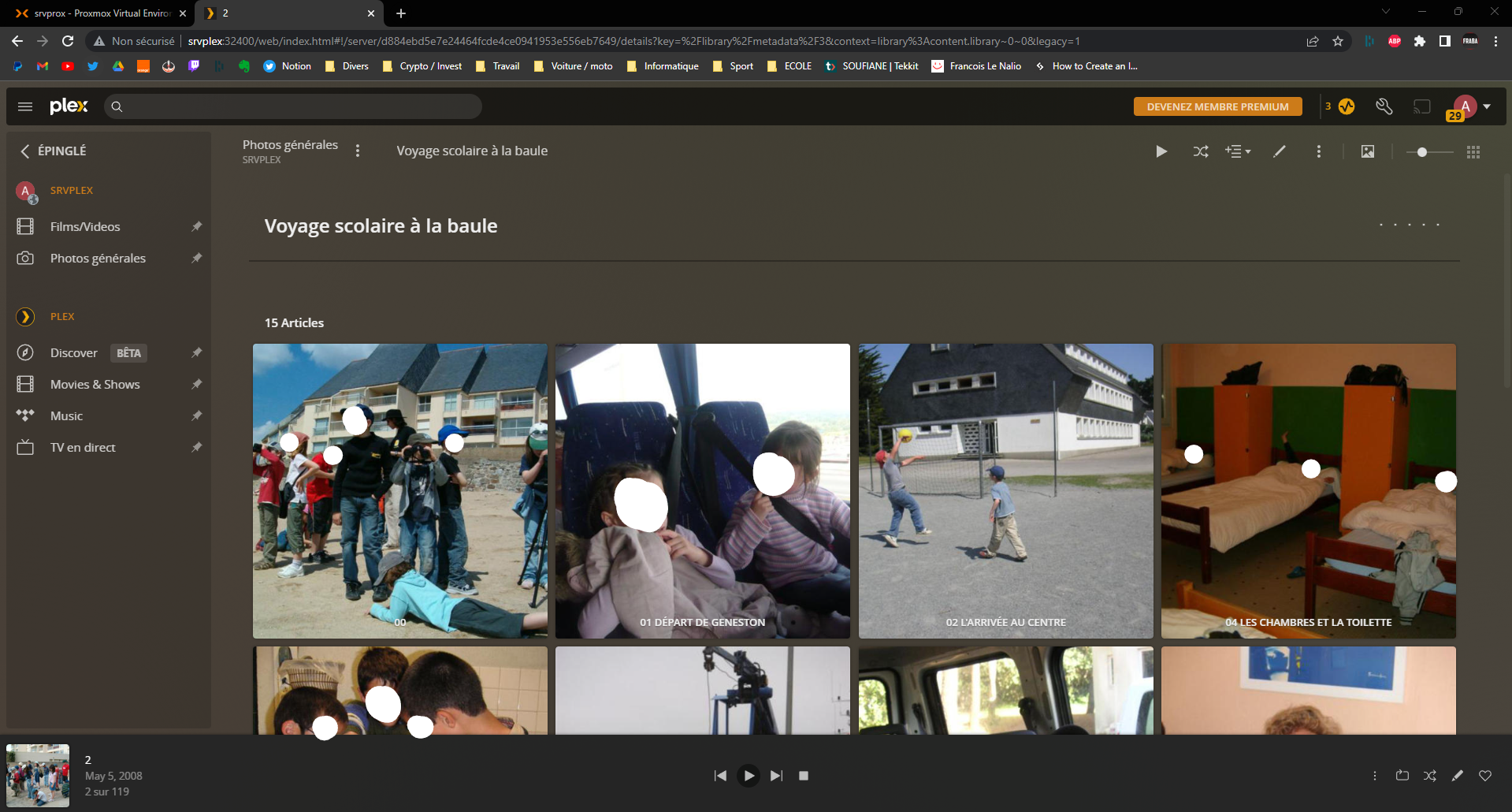Open Informatique bookmarks folder
1512x812 pixels.
(x=663, y=66)
